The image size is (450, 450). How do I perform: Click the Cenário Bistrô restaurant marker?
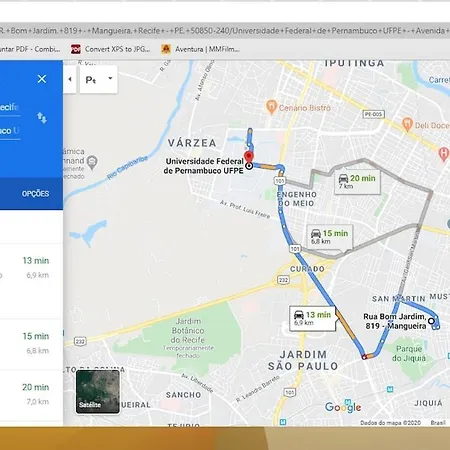pos(272,107)
